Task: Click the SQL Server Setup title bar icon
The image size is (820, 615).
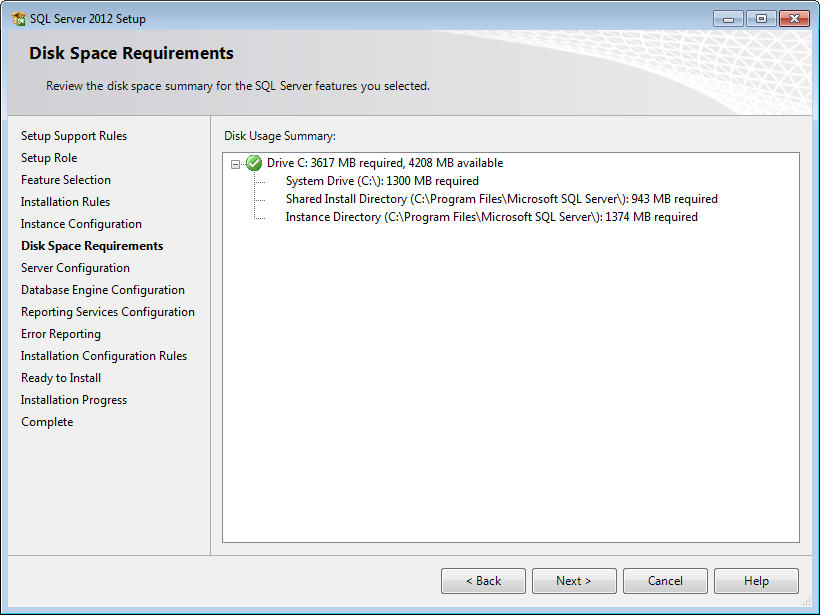Action: tap(18, 19)
